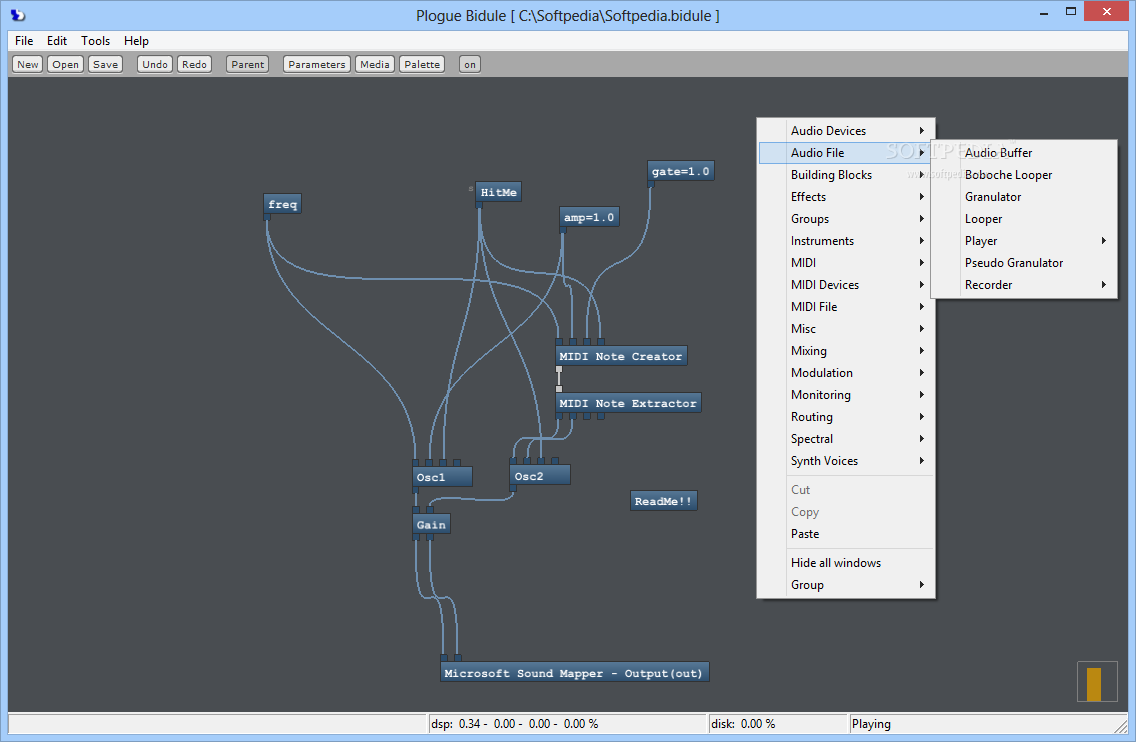Click the New toolbar button
Screen dimensions: 1136x742
click(28, 64)
